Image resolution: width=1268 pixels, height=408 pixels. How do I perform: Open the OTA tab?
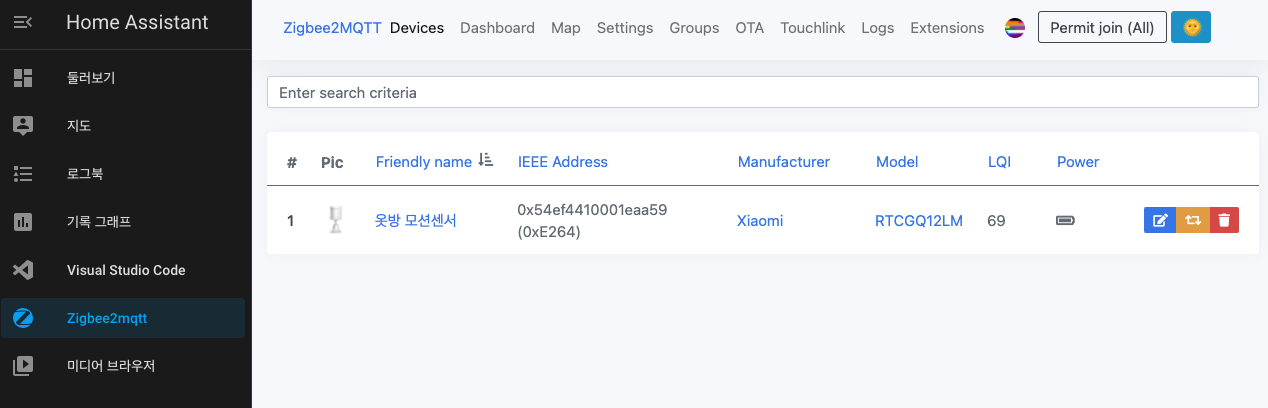click(x=750, y=28)
